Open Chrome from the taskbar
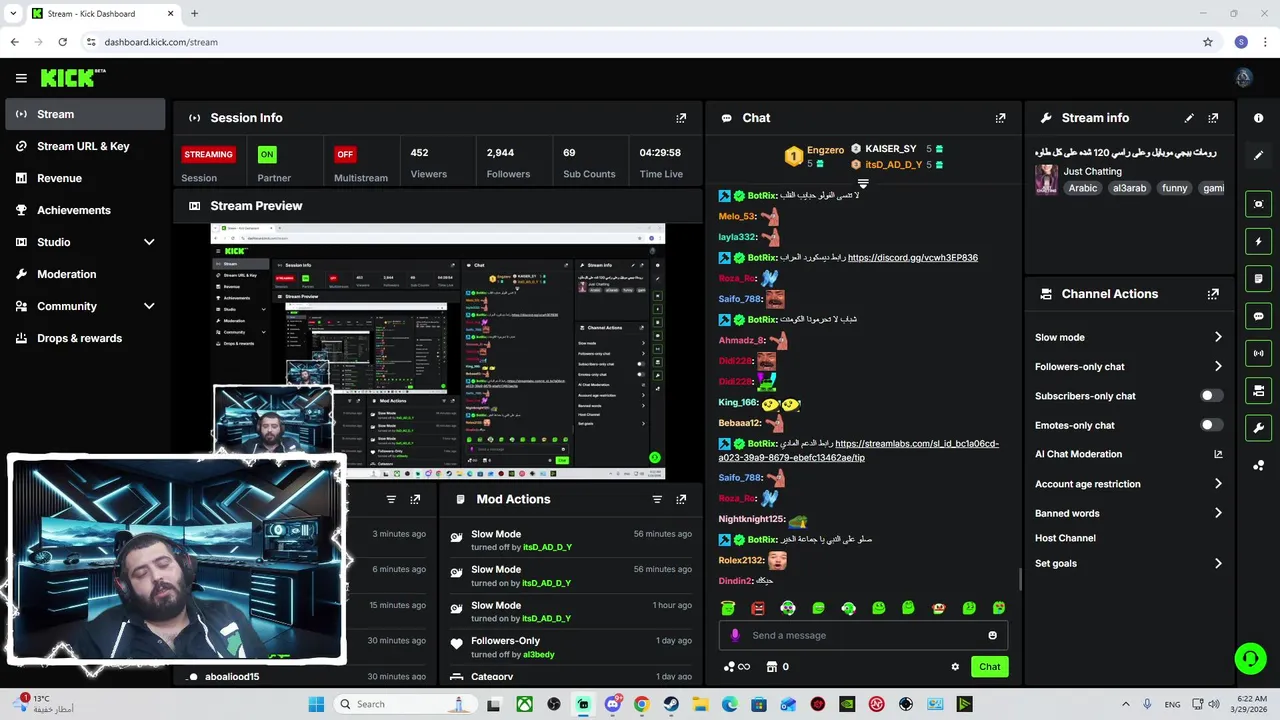1280x720 pixels. coord(642,704)
